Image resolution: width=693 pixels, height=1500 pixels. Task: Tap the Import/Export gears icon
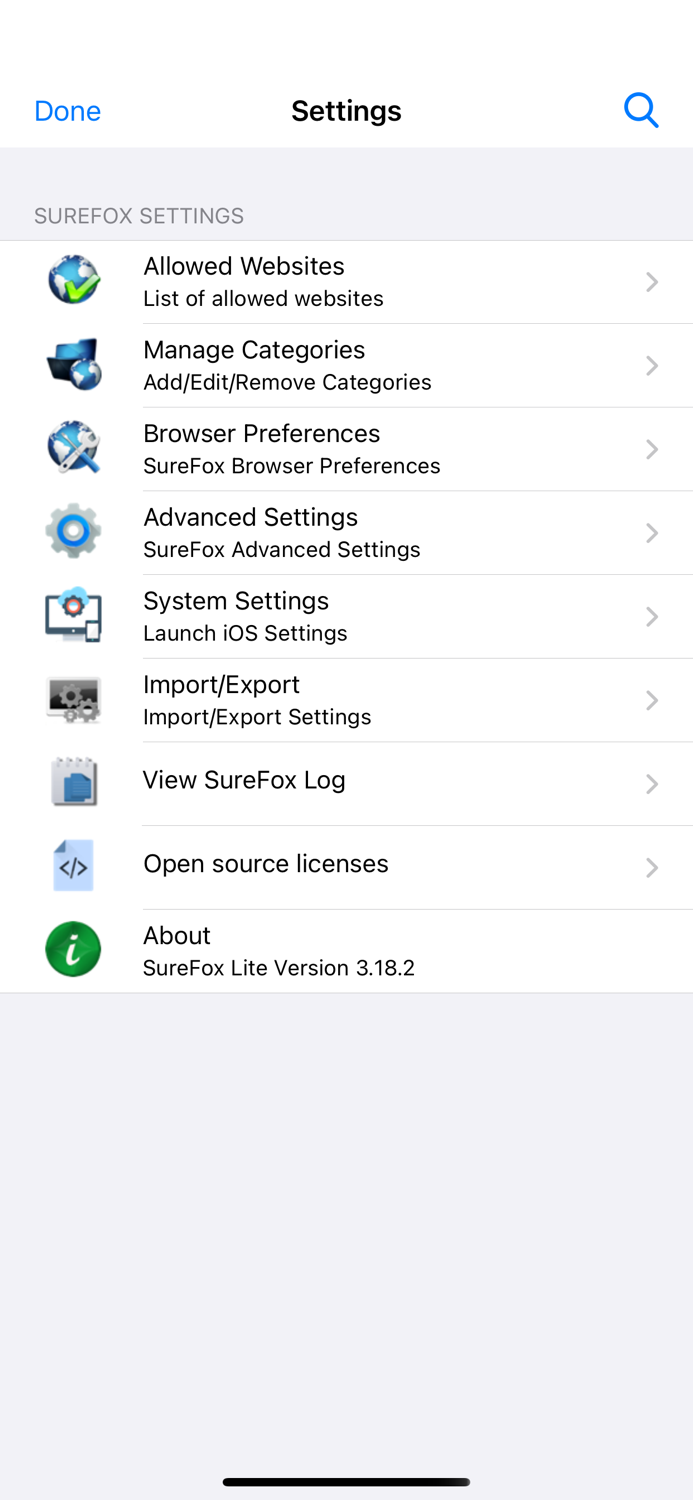pyautogui.click(x=73, y=700)
